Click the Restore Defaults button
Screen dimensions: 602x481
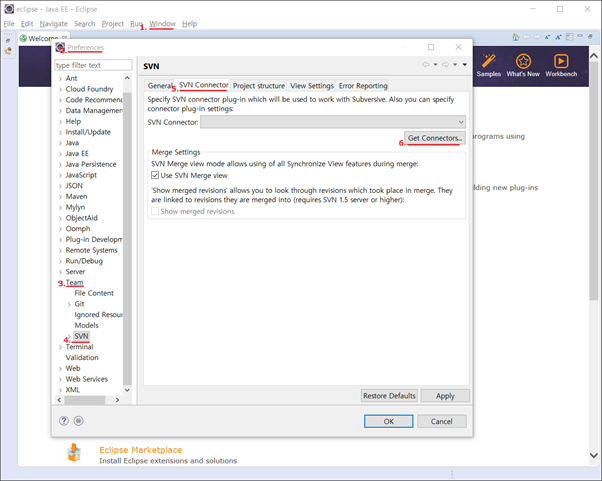tap(389, 396)
